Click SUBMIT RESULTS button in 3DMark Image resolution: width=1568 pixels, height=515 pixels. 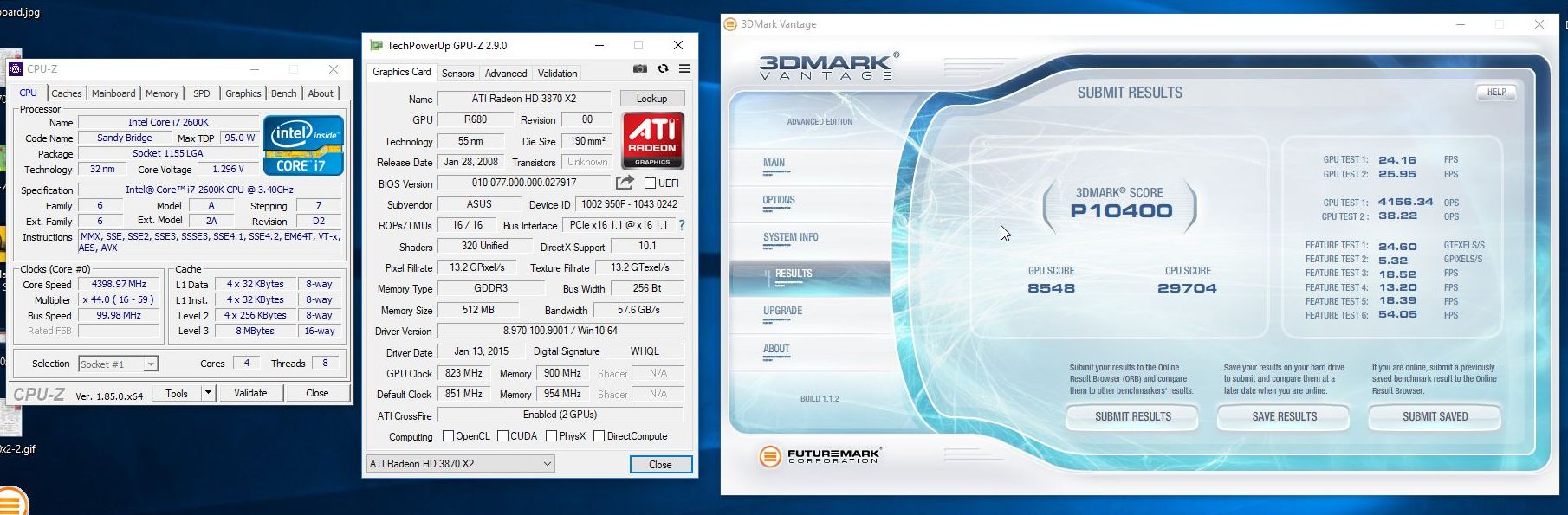pyautogui.click(x=1132, y=416)
